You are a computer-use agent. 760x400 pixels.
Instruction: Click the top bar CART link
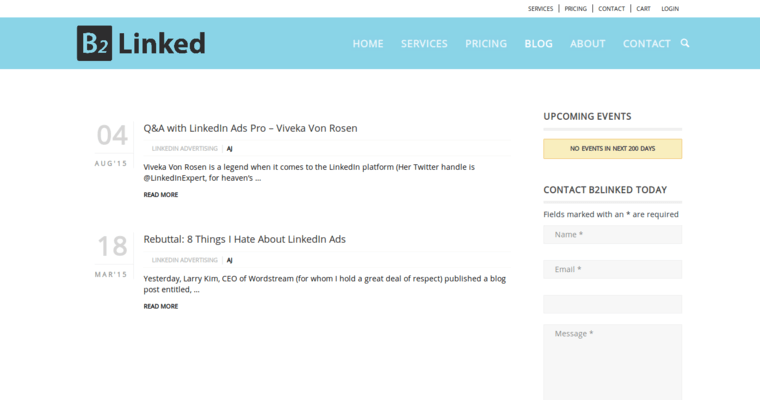[x=643, y=8]
